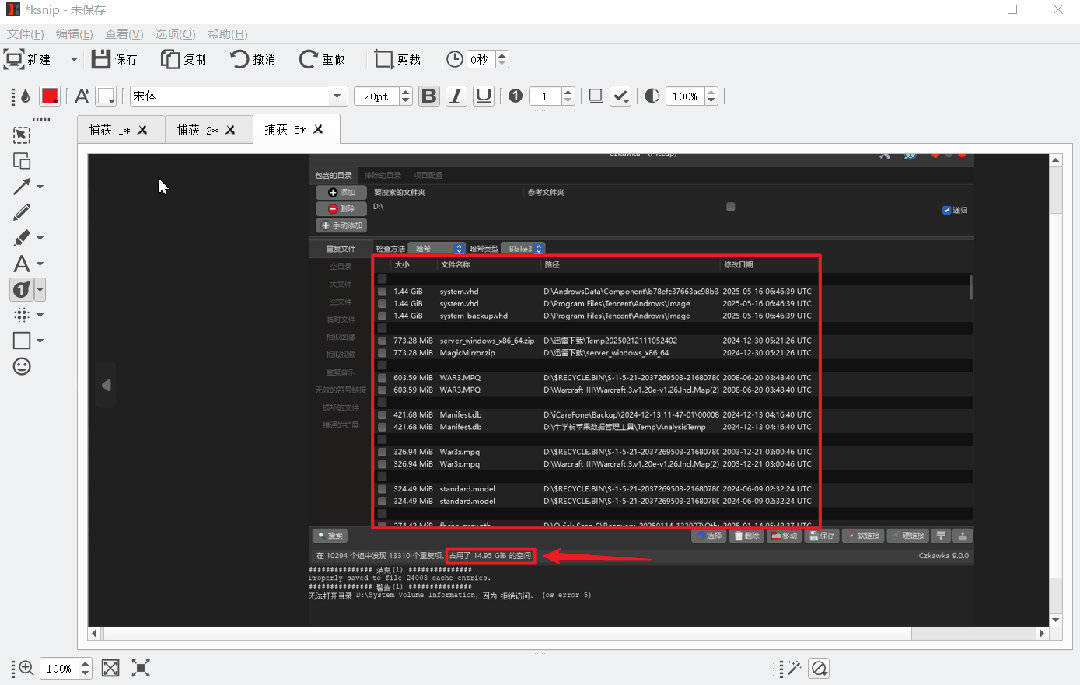1080x685 pixels.
Task: Click the starting number '1' circle icon
Action: coord(516,96)
